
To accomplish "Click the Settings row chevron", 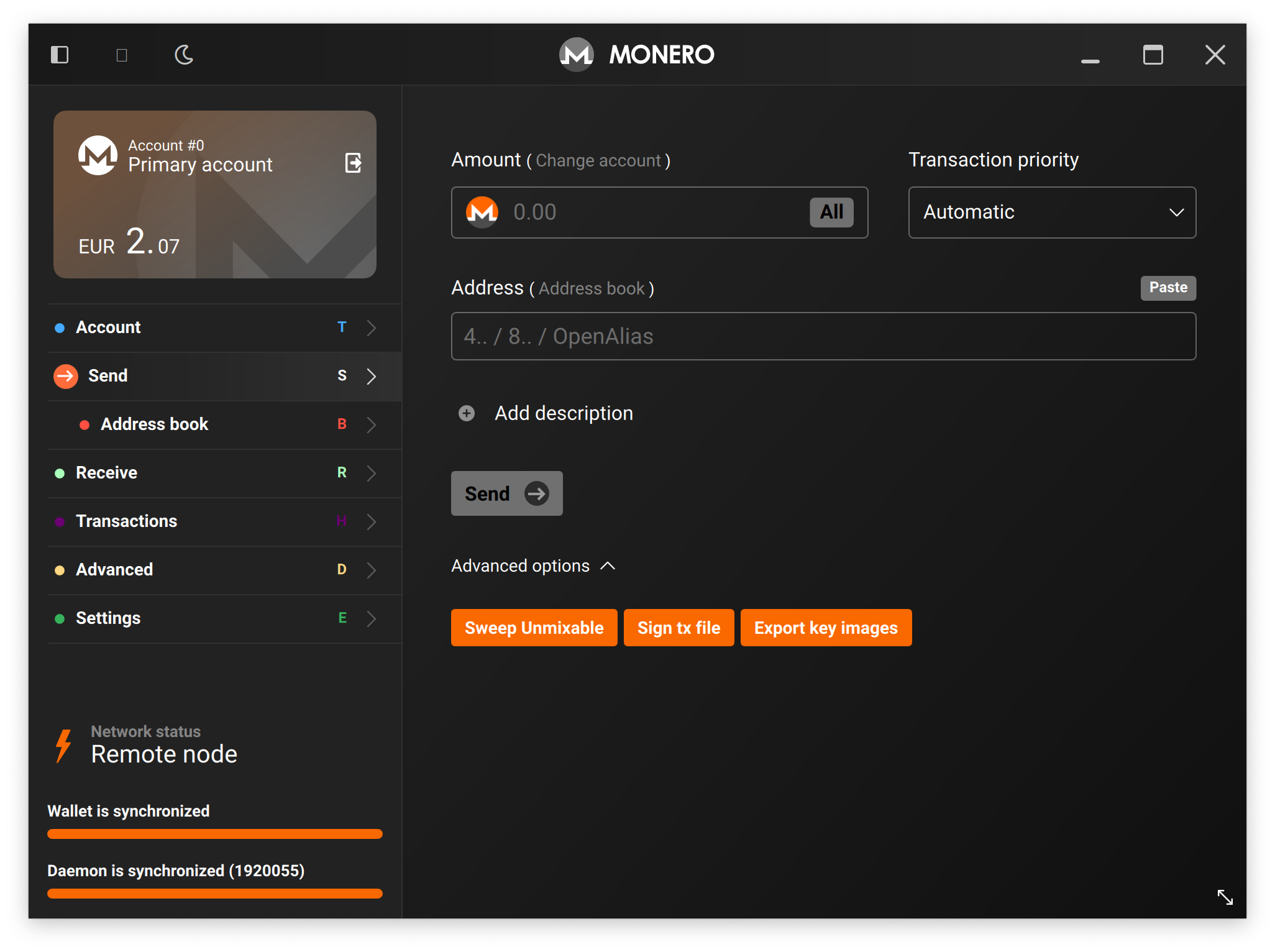I will tap(372, 618).
